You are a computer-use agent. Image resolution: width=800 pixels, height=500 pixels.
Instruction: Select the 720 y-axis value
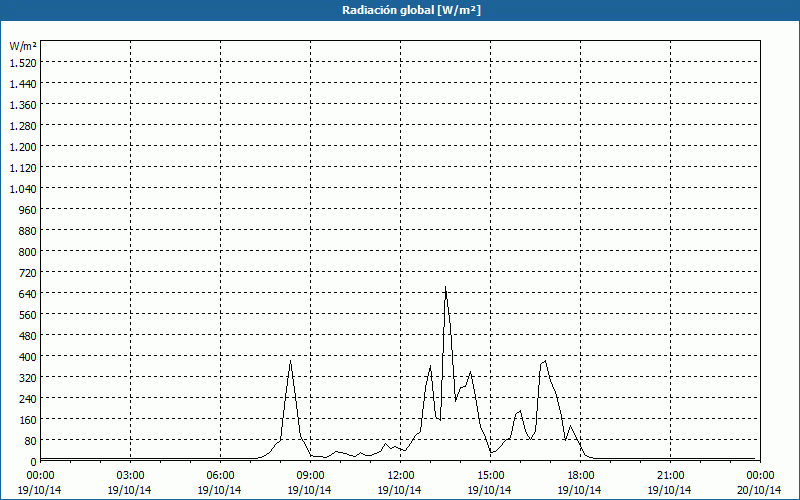point(28,273)
